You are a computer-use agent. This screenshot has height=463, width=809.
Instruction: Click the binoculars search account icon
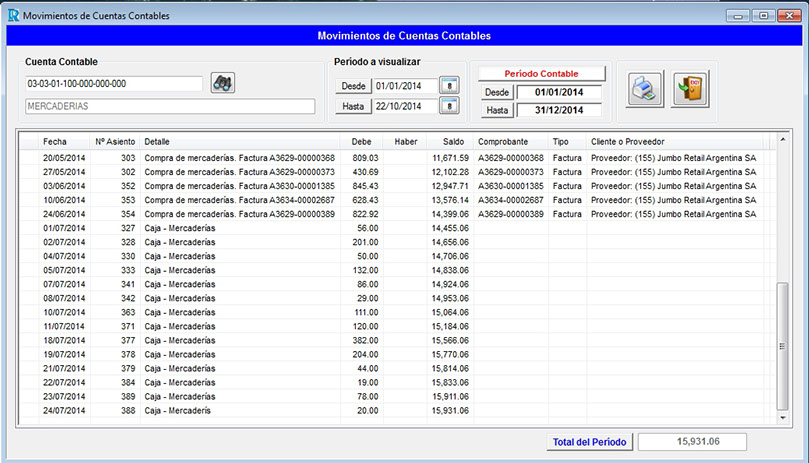223,83
